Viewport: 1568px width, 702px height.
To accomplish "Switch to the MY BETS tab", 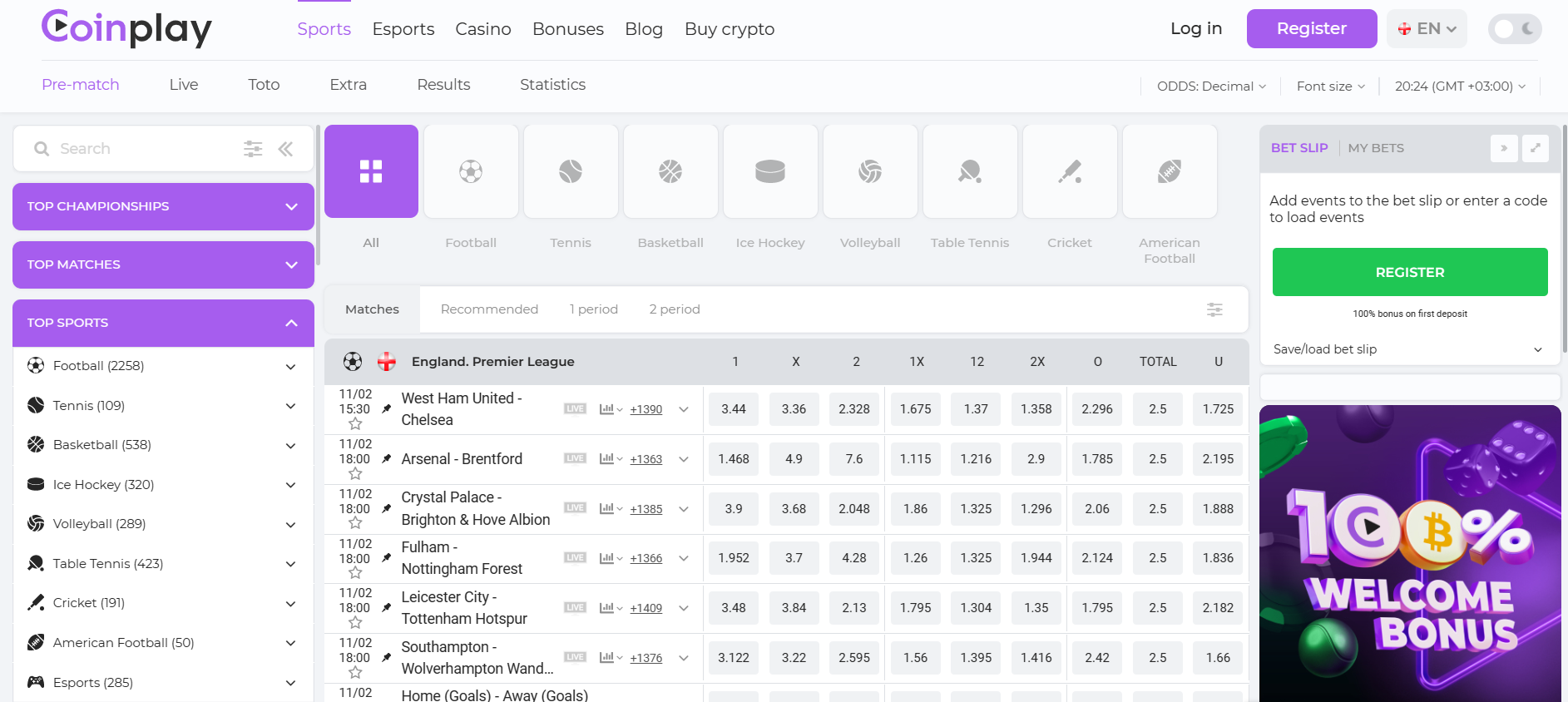I will (x=1376, y=148).
